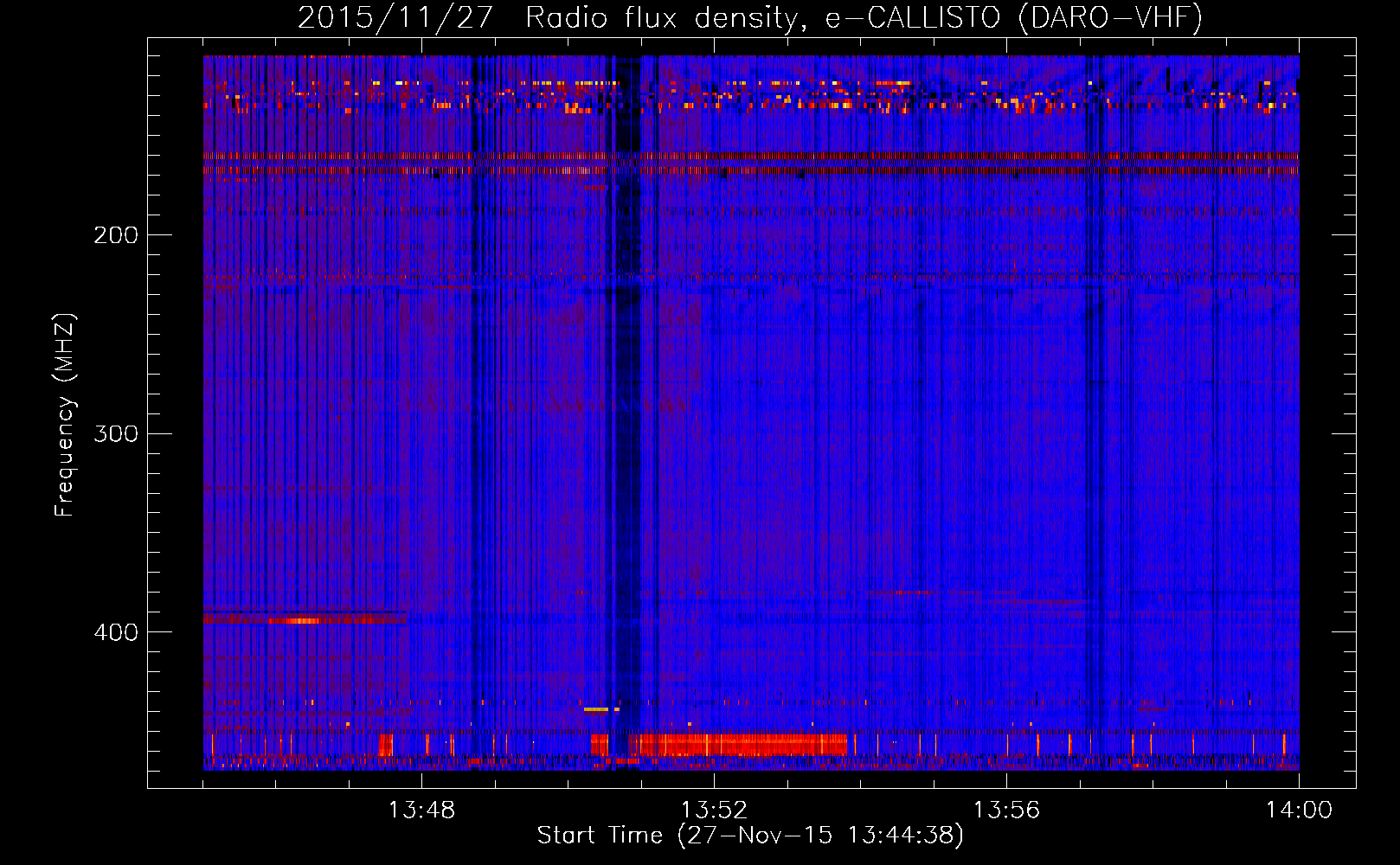Click the 'Frequency (MHZ)' axis label
Image resolution: width=1400 pixels, height=865 pixels.
coord(65,415)
